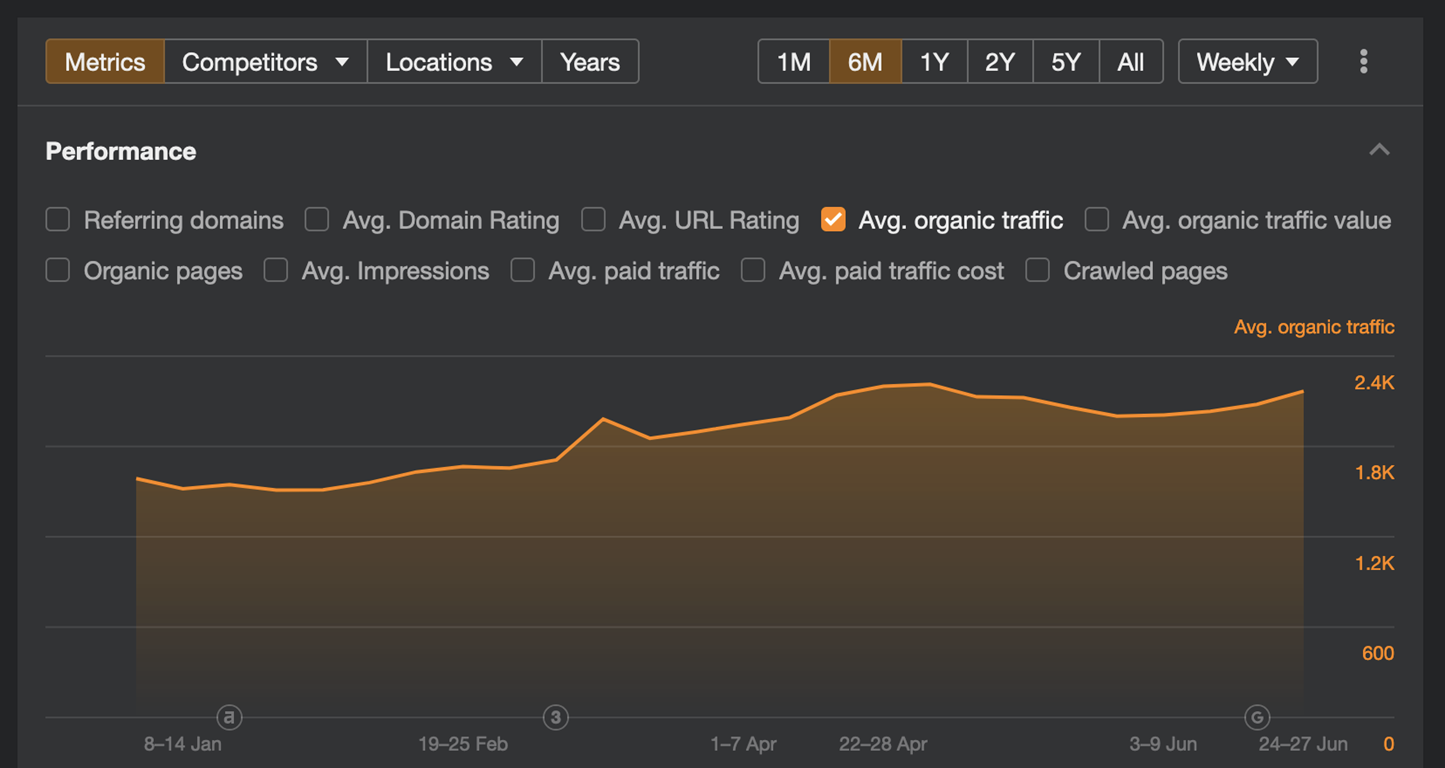Click the Google update 'G' marker
Viewport: 1445px width, 768px height.
pos(1257,717)
